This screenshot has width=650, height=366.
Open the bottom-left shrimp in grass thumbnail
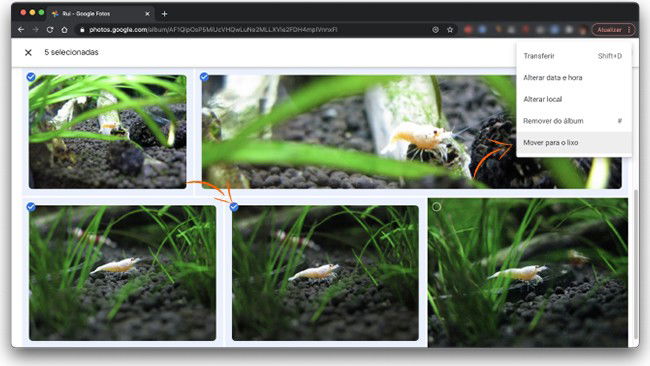click(122, 273)
